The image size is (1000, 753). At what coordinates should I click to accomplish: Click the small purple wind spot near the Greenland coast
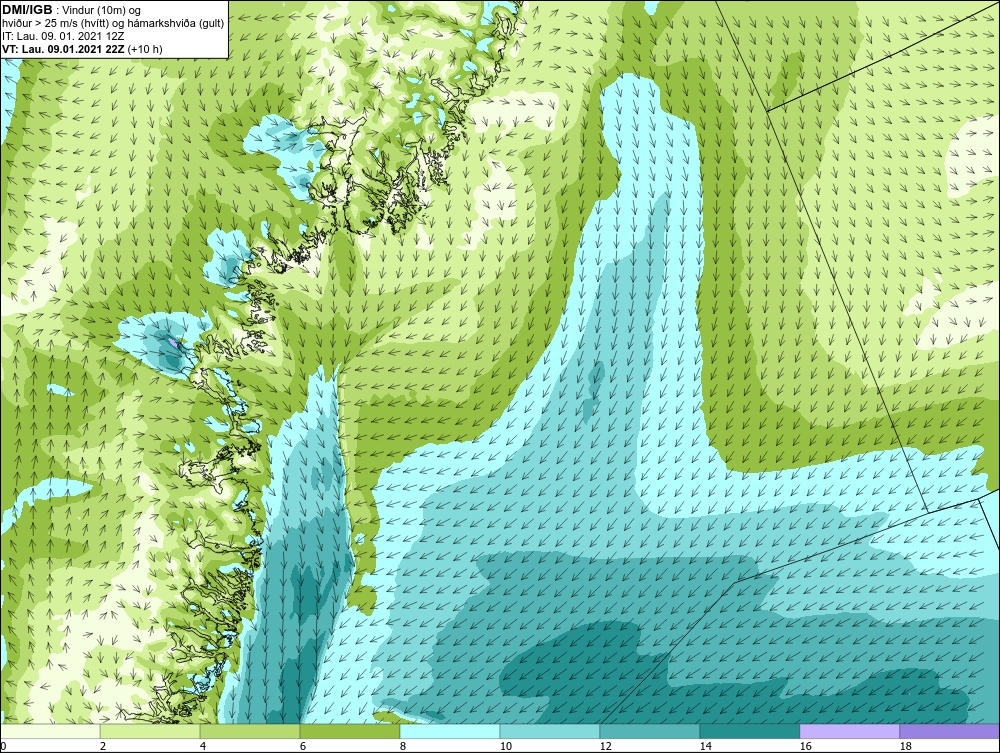(175, 343)
